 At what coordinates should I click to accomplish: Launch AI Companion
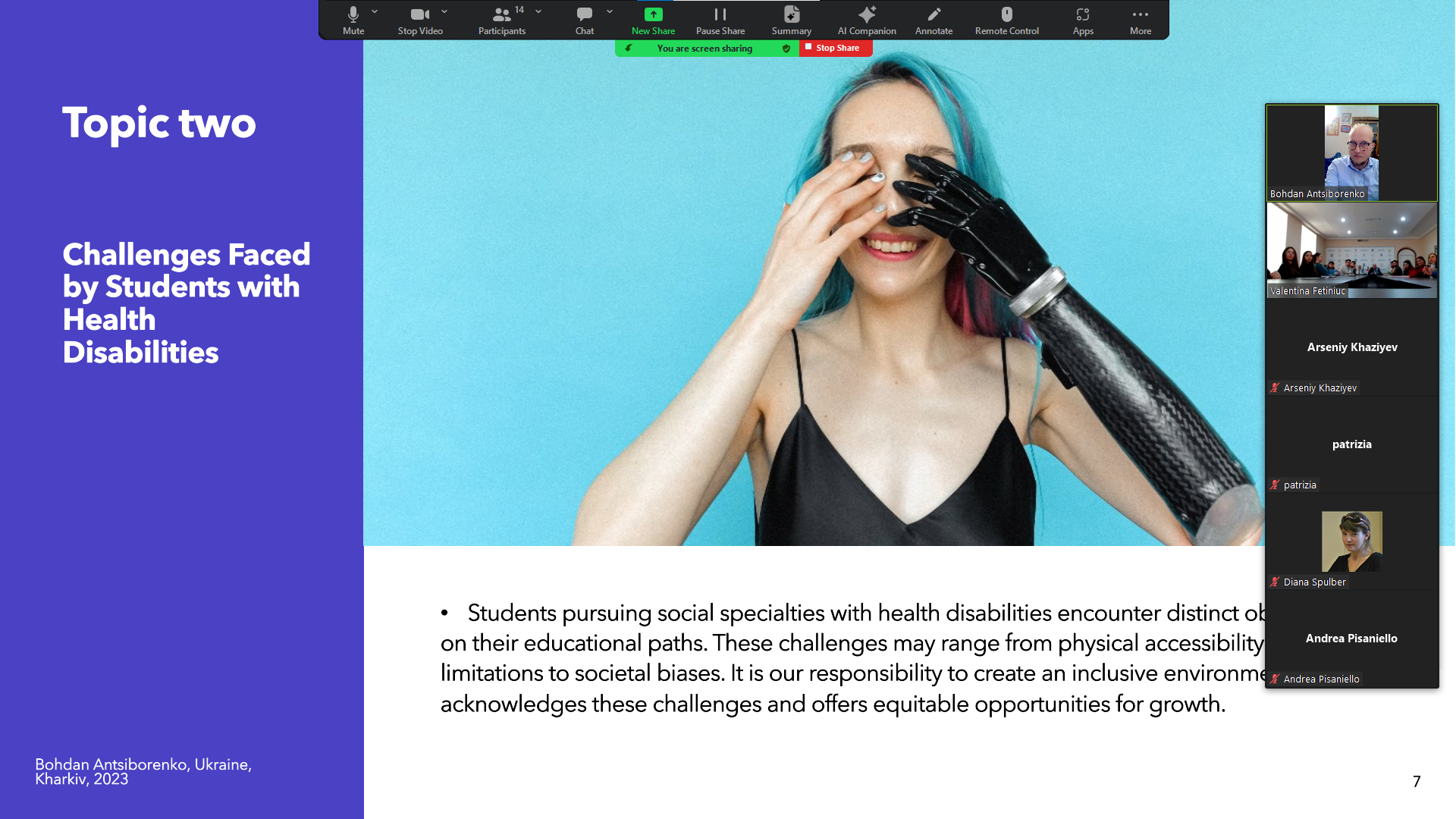pos(867,20)
